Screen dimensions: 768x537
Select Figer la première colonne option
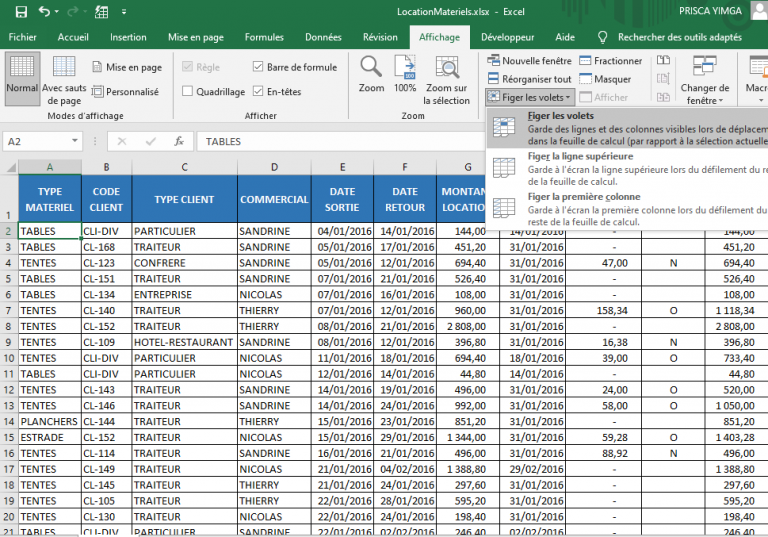click(584, 197)
